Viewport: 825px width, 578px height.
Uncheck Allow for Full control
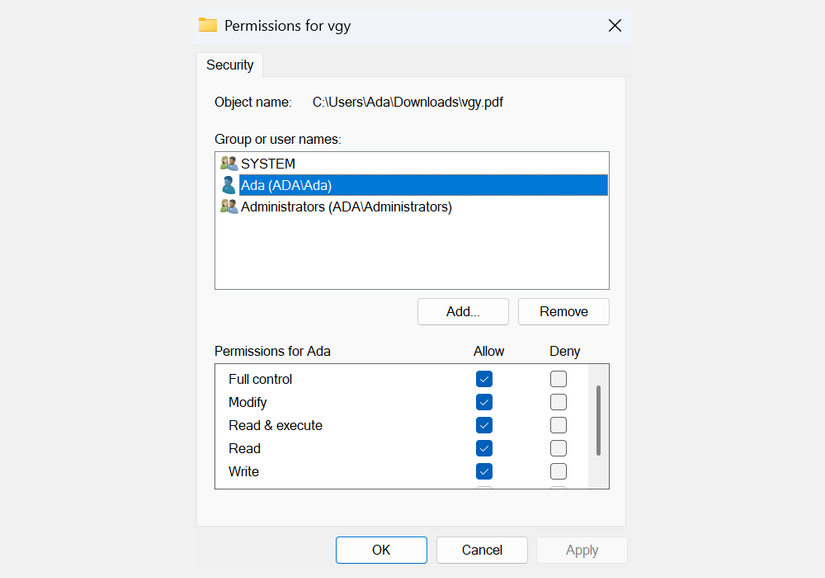[484, 379]
